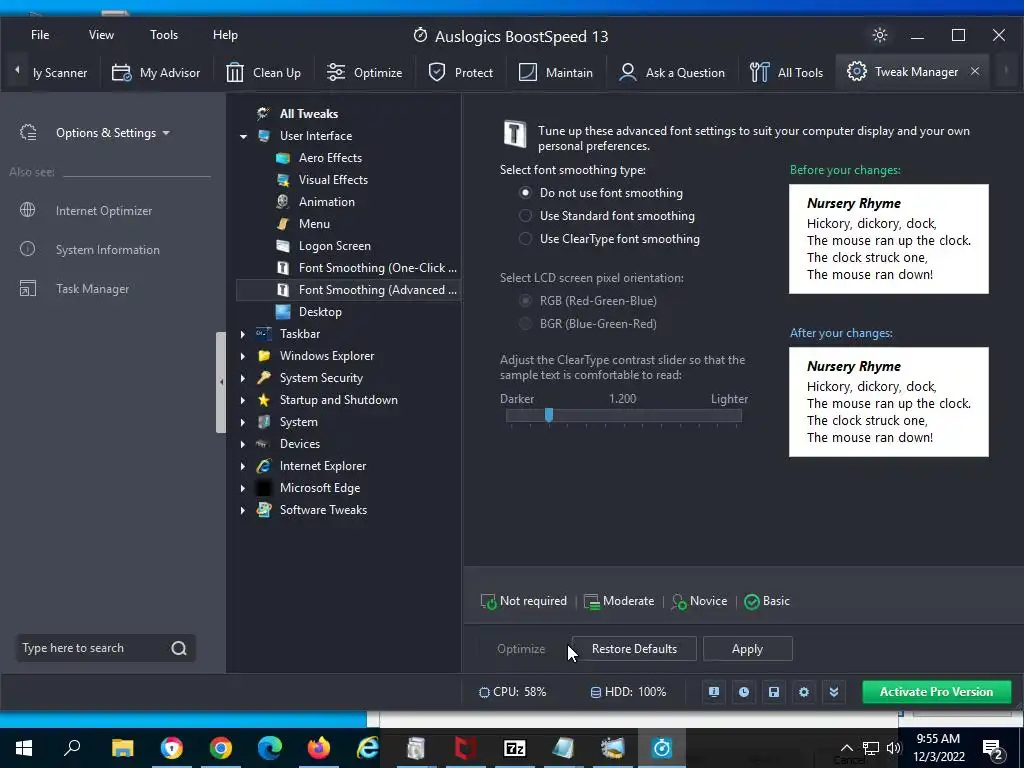Open Google Chrome from the taskbar

tap(221, 748)
